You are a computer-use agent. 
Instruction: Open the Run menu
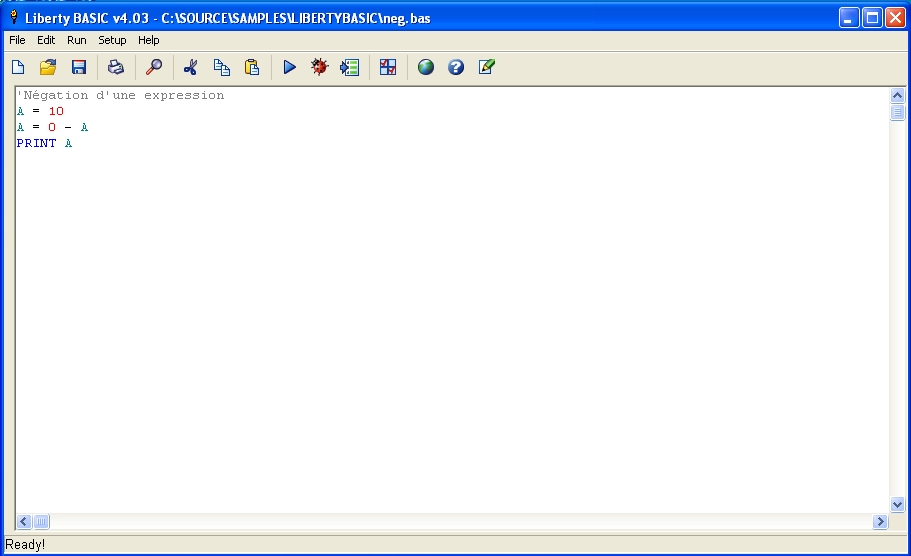click(77, 40)
